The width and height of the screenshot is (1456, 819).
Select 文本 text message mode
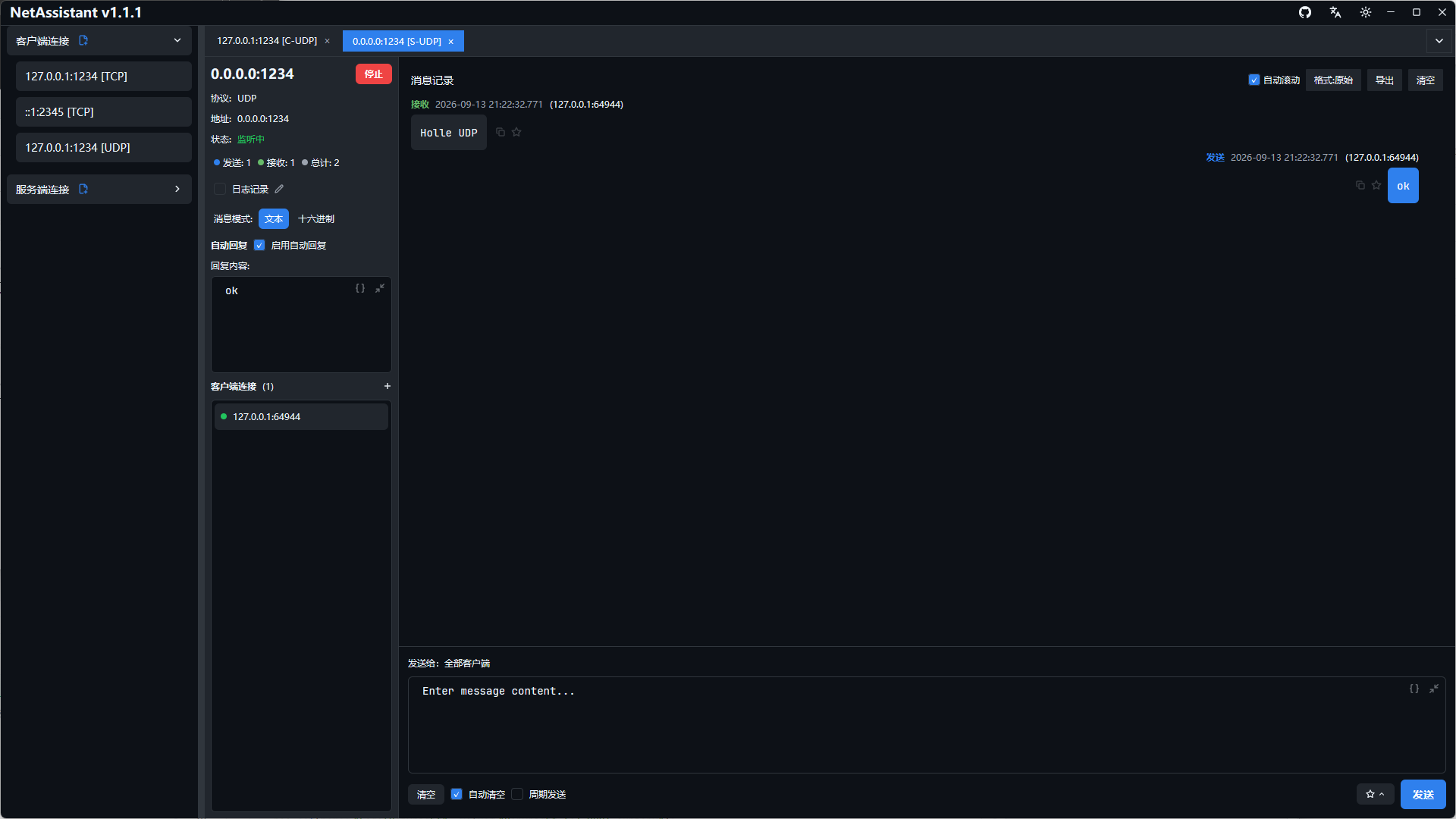coord(274,218)
